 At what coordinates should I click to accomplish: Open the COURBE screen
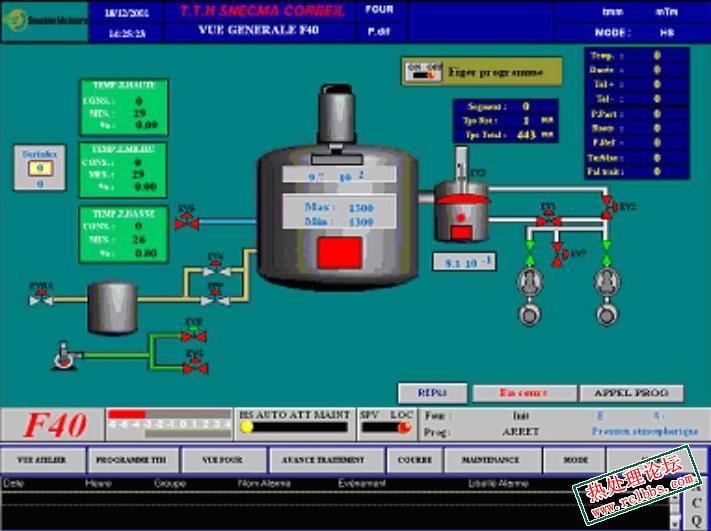pos(414,460)
